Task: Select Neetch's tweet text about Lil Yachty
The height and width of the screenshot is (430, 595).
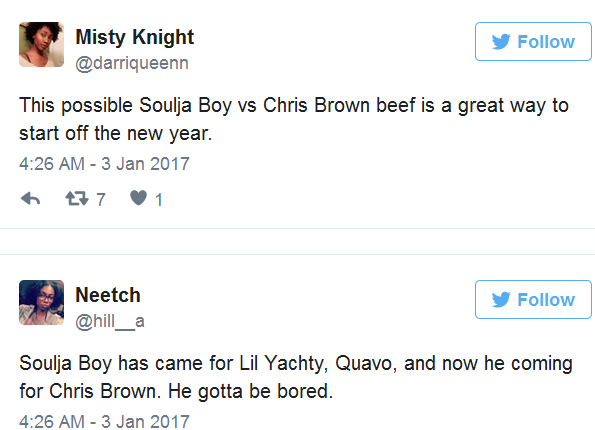Action: [296, 377]
